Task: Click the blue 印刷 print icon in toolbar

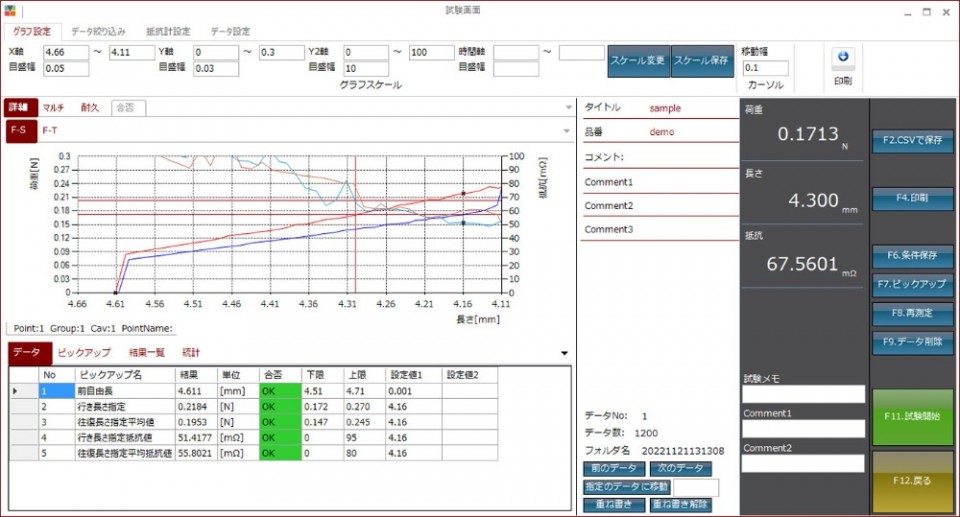Action: click(x=842, y=58)
